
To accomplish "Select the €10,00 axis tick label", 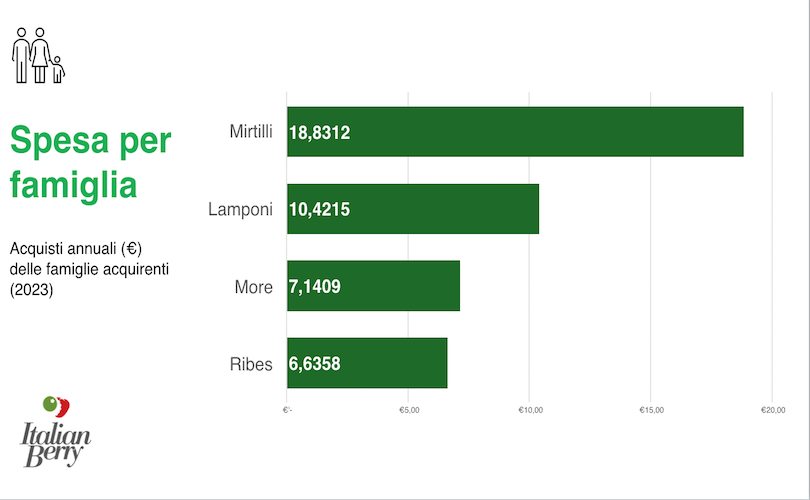I will click(x=530, y=409).
